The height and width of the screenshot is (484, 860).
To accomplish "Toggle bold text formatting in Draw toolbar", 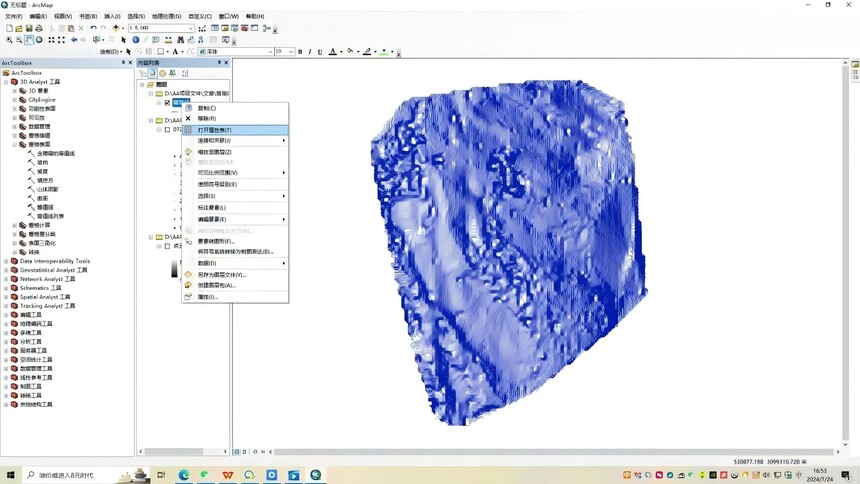I will (300, 52).
